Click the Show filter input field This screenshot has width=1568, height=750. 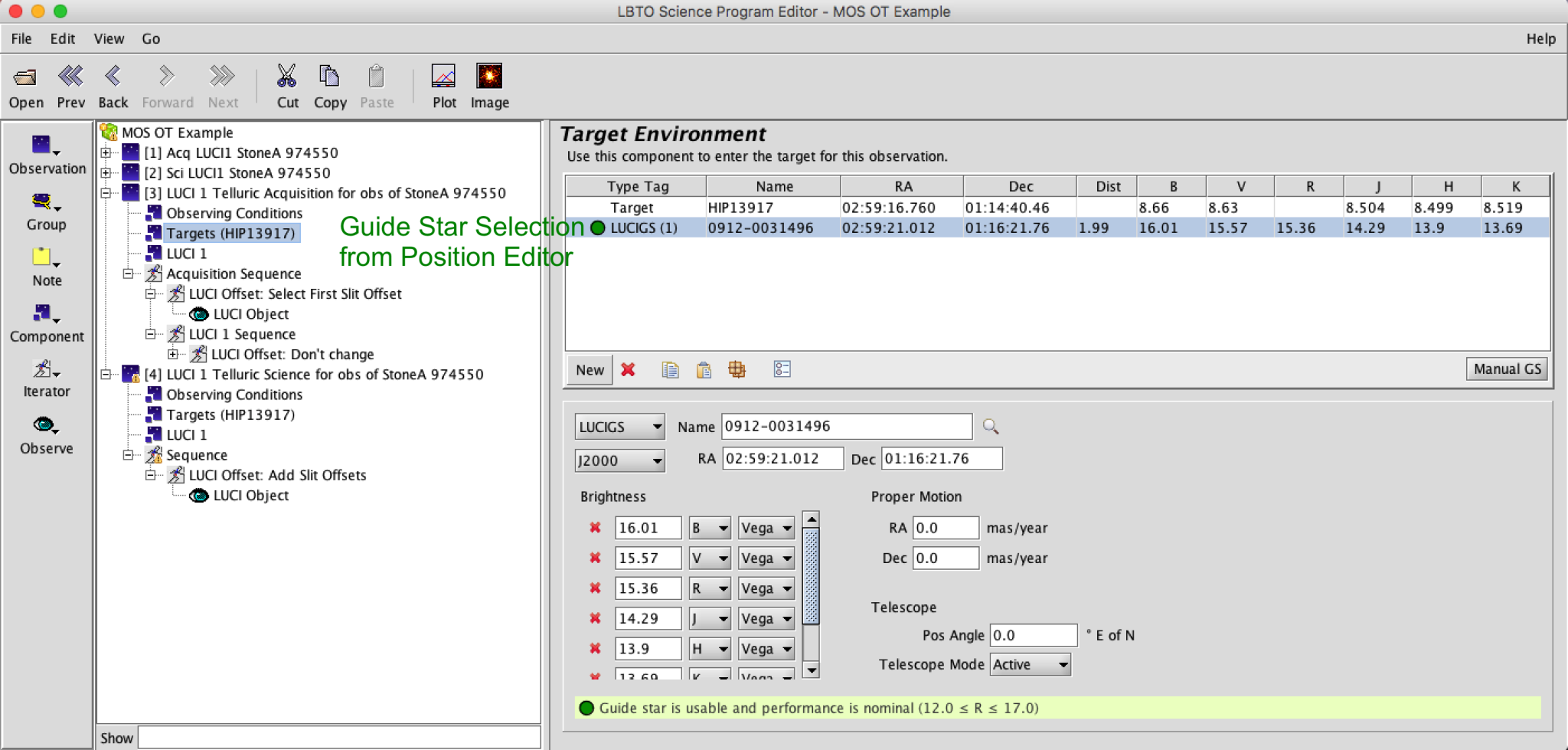339,738
